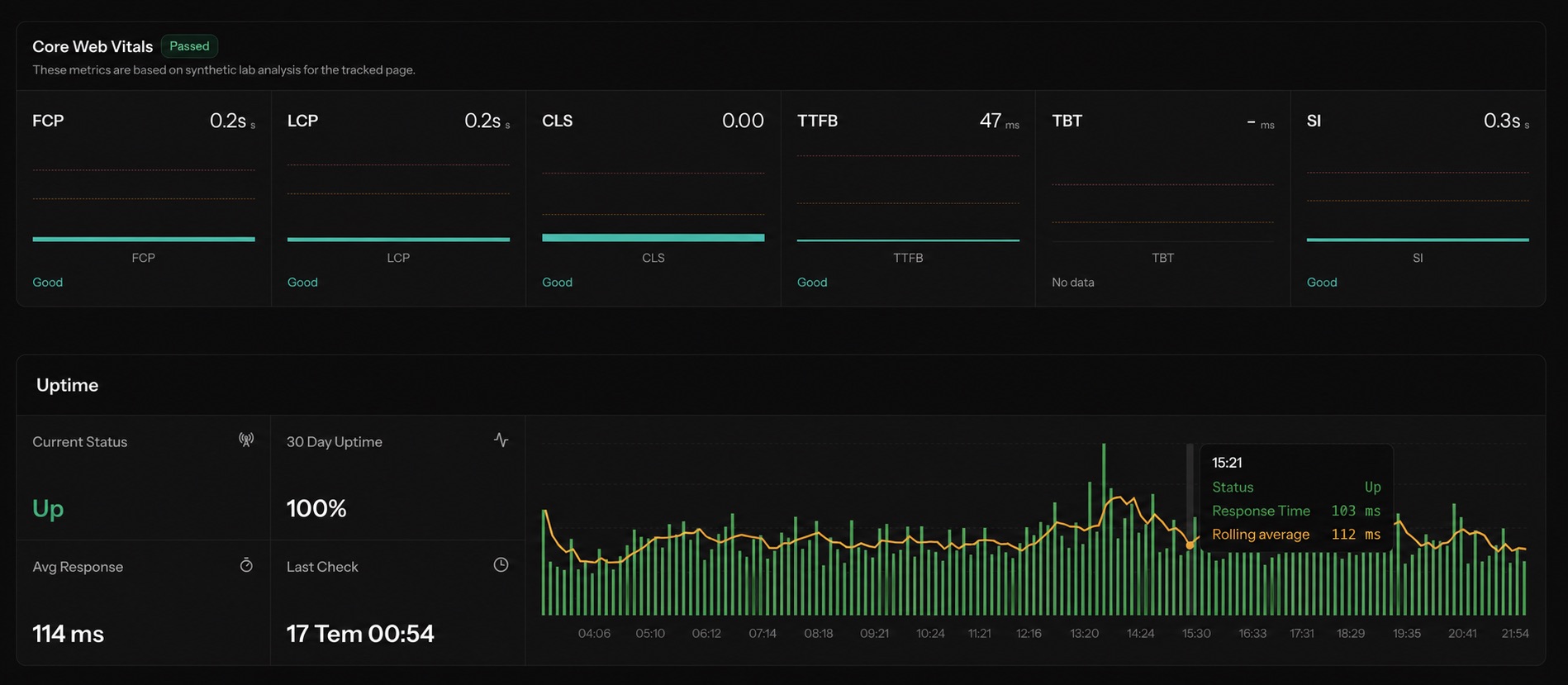Click the Rolling average 112 ms tooltip row
1568x685 pixels.
(x=1296, y=535)
